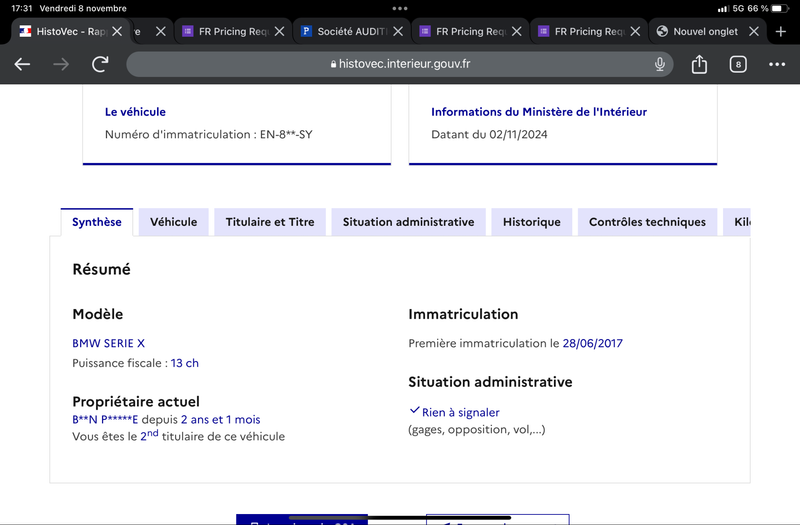Close the HistoVec tab

point(117,32)
